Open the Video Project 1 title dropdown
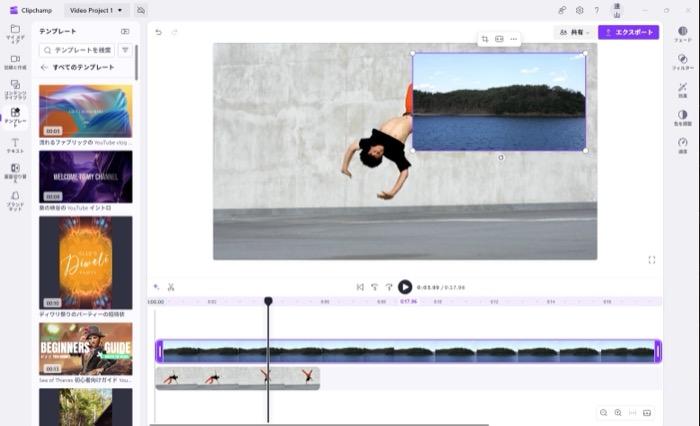The image size is (700, 426). [x=96, y=10]
